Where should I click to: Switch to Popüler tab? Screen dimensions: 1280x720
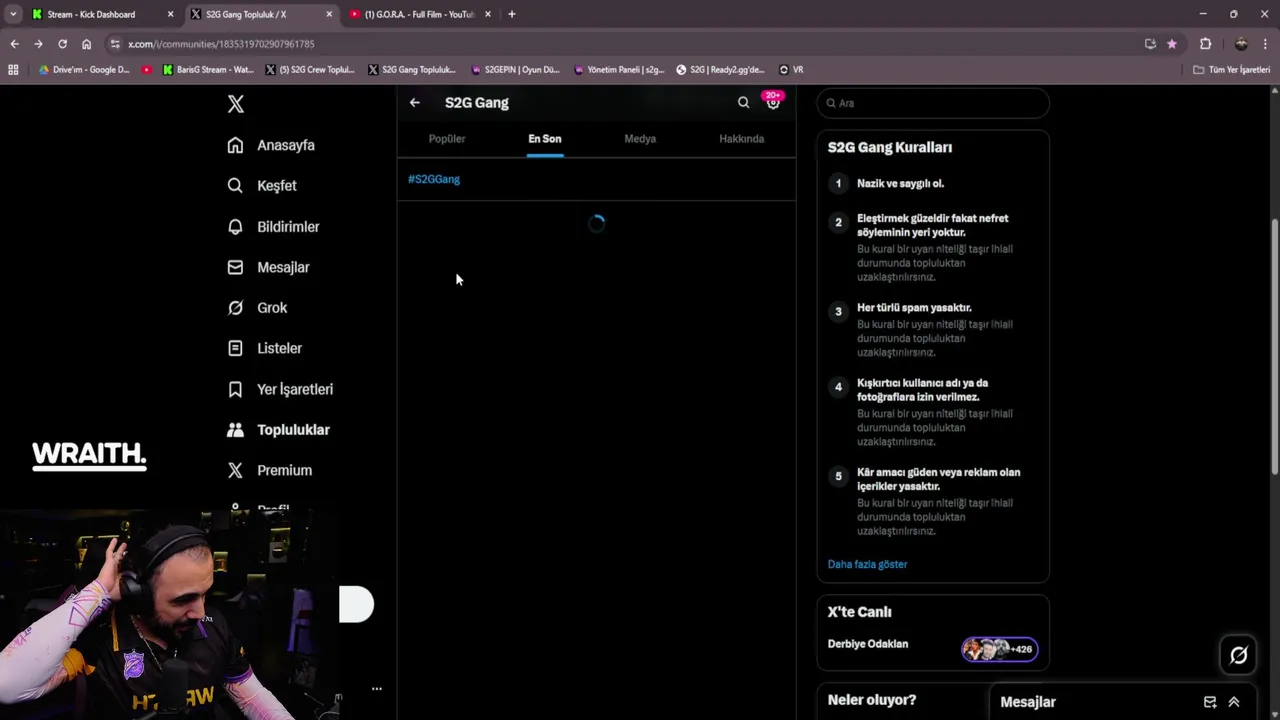click(447, 139)
